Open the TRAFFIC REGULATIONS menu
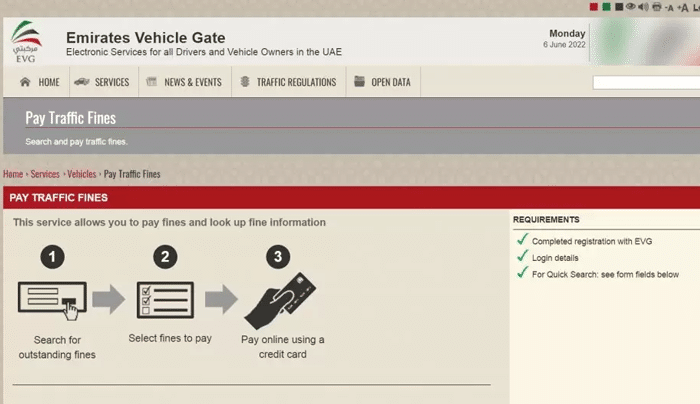This screenshot has height=404, width=700. (x=288, y=82)
